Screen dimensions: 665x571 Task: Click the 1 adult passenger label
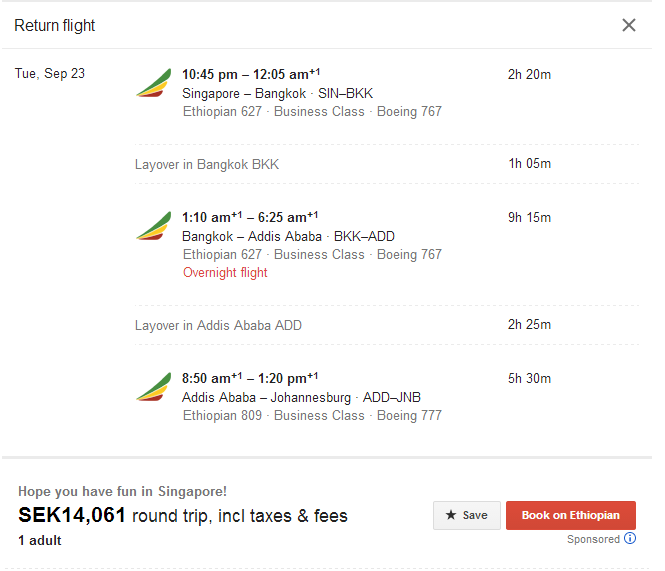click(40, 540)
